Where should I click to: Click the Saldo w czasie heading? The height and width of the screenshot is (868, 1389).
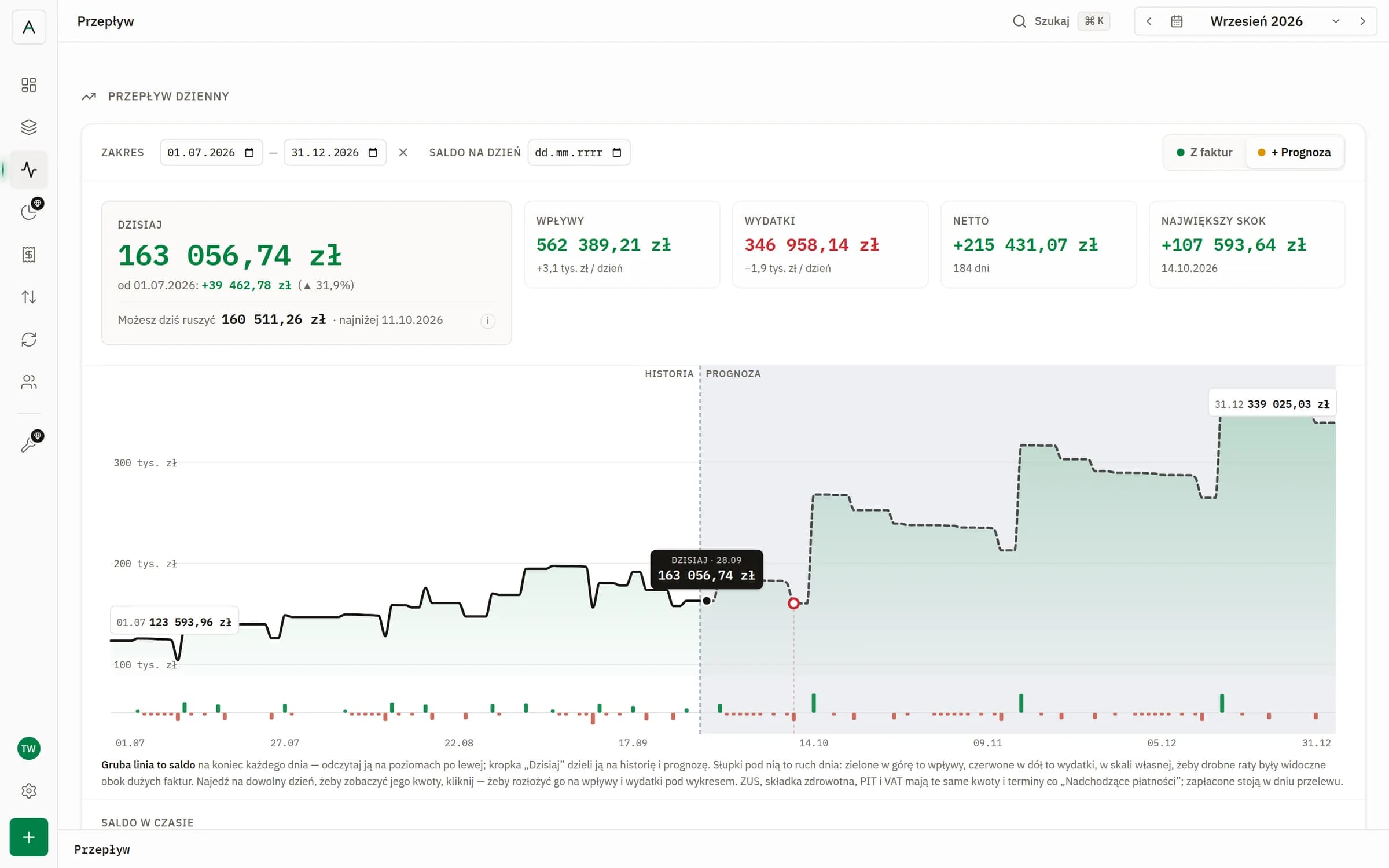click(148, 822)
